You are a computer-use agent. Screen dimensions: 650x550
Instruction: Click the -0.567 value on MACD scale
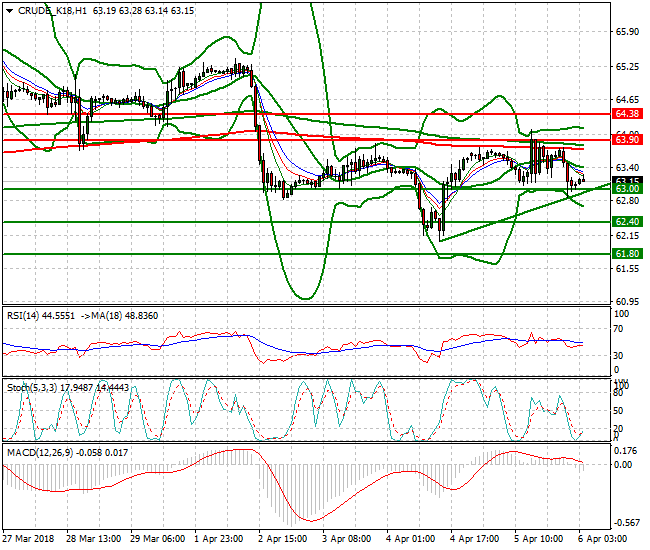tap(629, 523)
